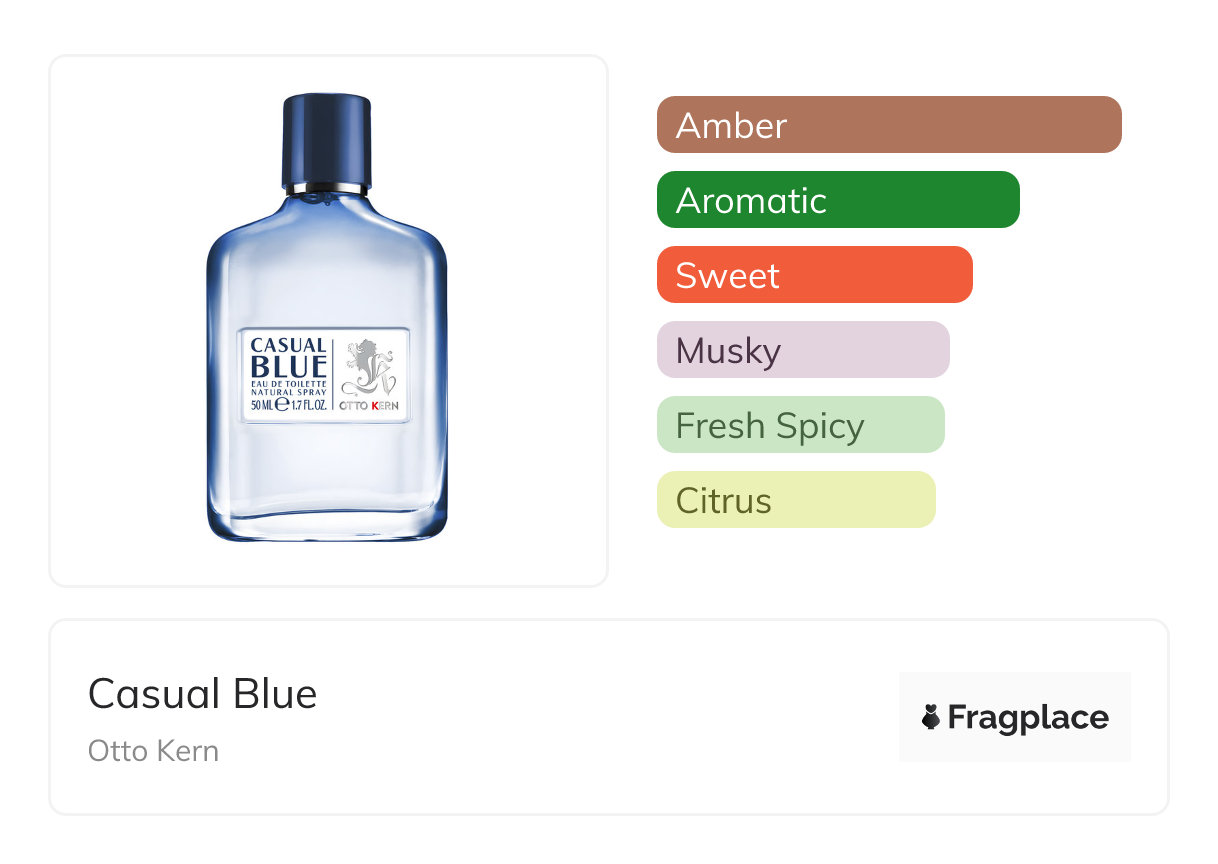Image resolution: width=1218 pixels, height=864 pixels.
Task: Click the '1.7 FL.OZ.' text on the label
Action: click(x=308, y=406)
